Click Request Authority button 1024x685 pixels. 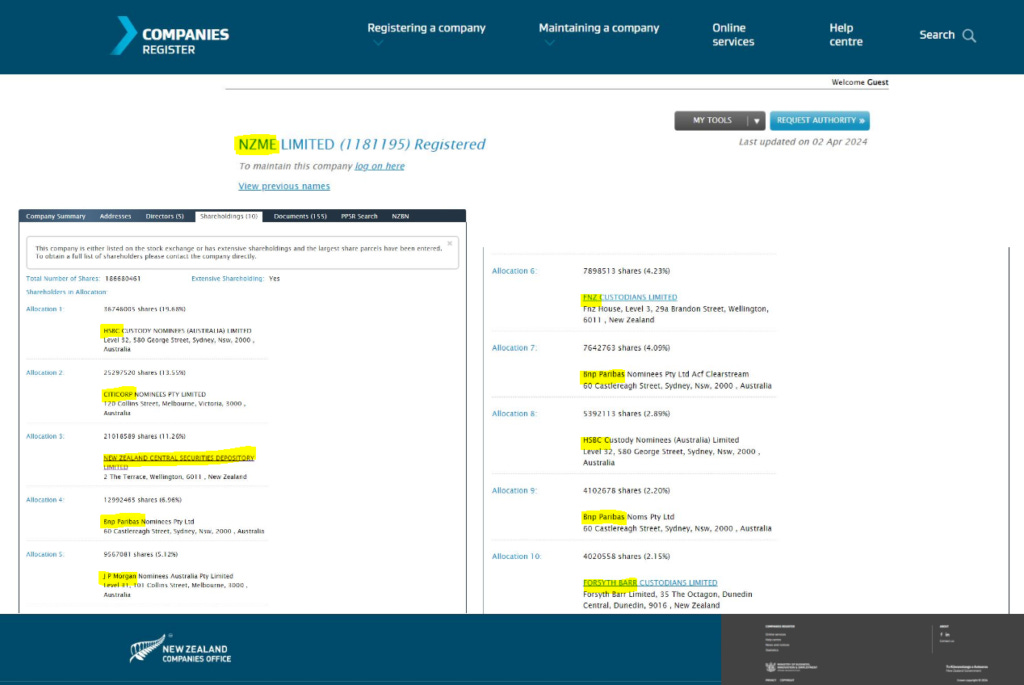pyautogui.click(x=820, y=121)
